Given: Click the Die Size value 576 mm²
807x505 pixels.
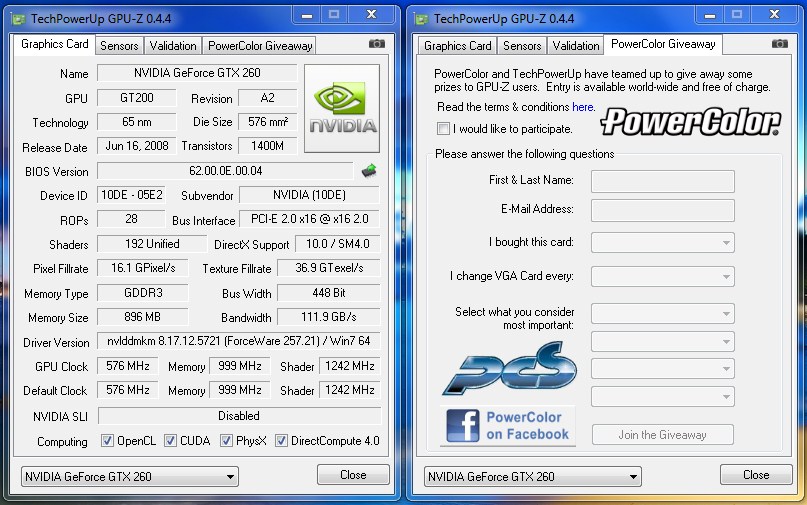Looking at the screenshot, I should 268,122.
